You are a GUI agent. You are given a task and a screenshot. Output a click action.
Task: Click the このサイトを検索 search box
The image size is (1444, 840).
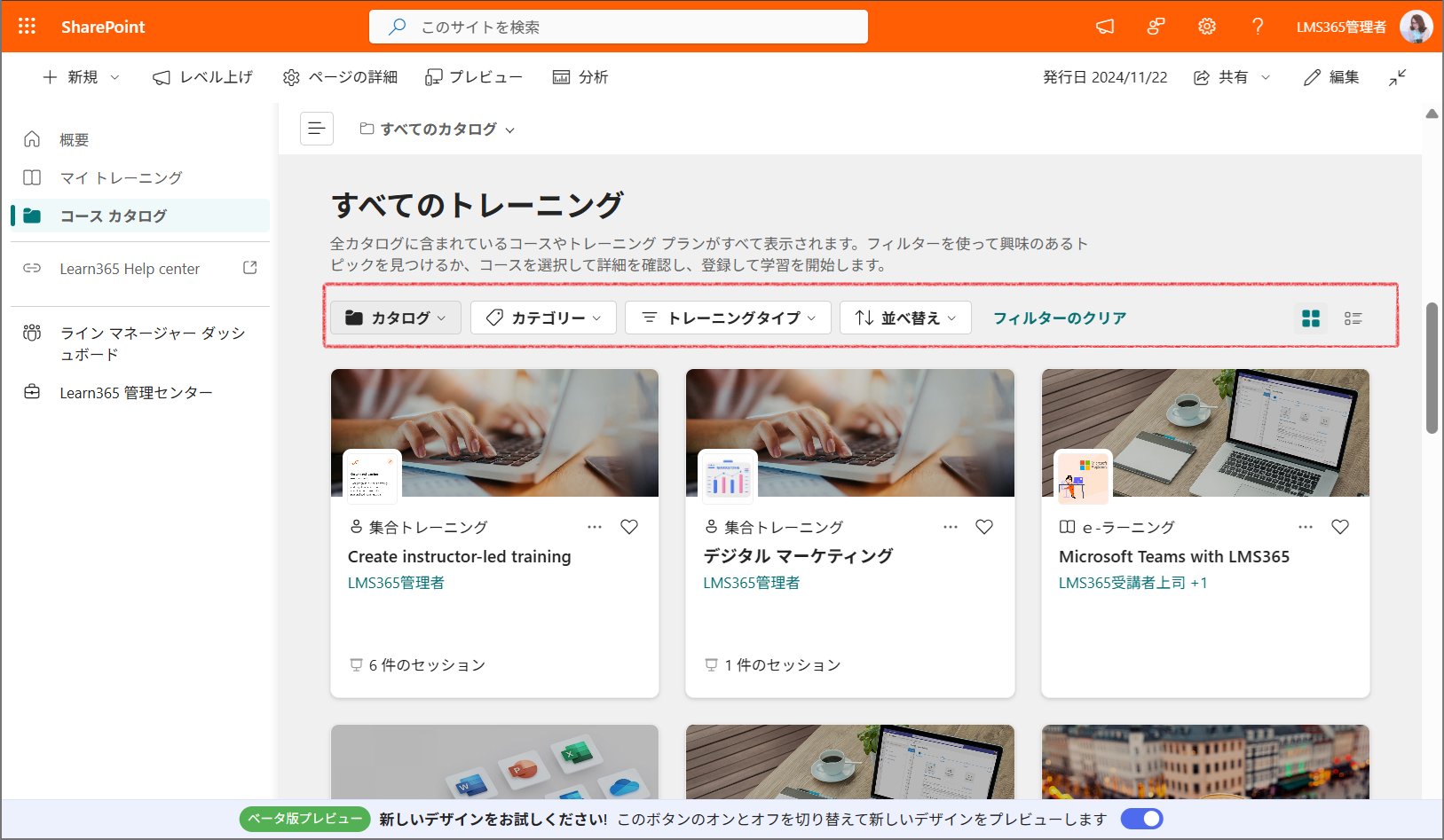pos(619,27)
